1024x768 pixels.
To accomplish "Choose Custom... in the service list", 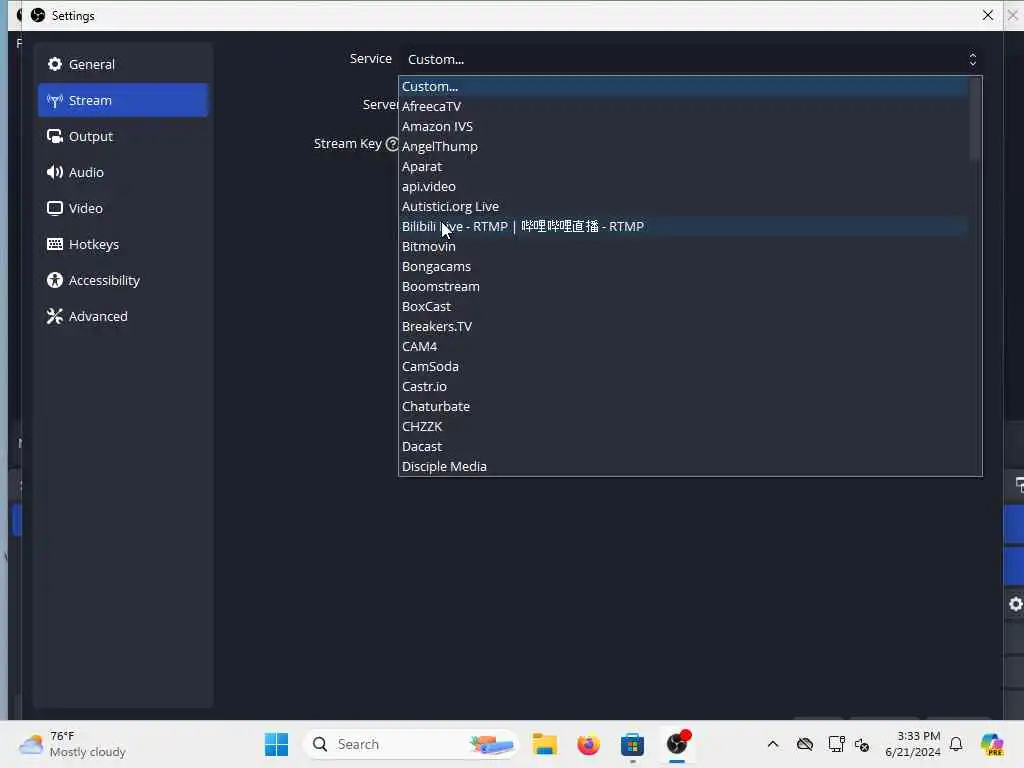I will tap(684, 86).
